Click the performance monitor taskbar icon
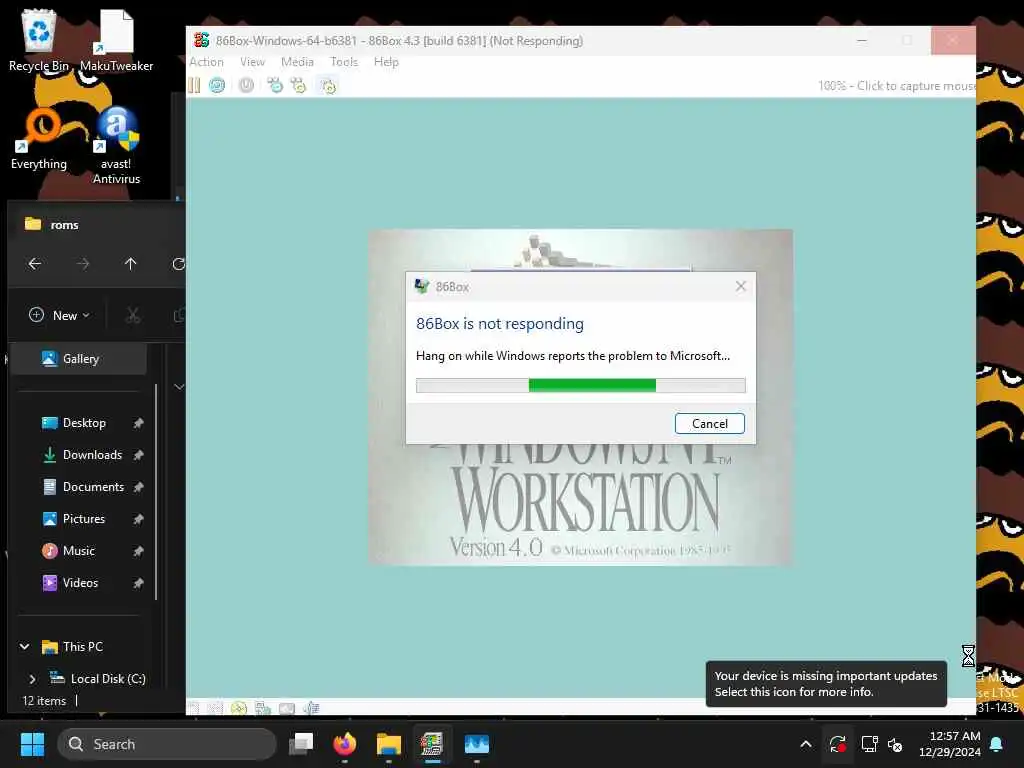This screenshot has width=1024, height=768. (x=477, y=744)
